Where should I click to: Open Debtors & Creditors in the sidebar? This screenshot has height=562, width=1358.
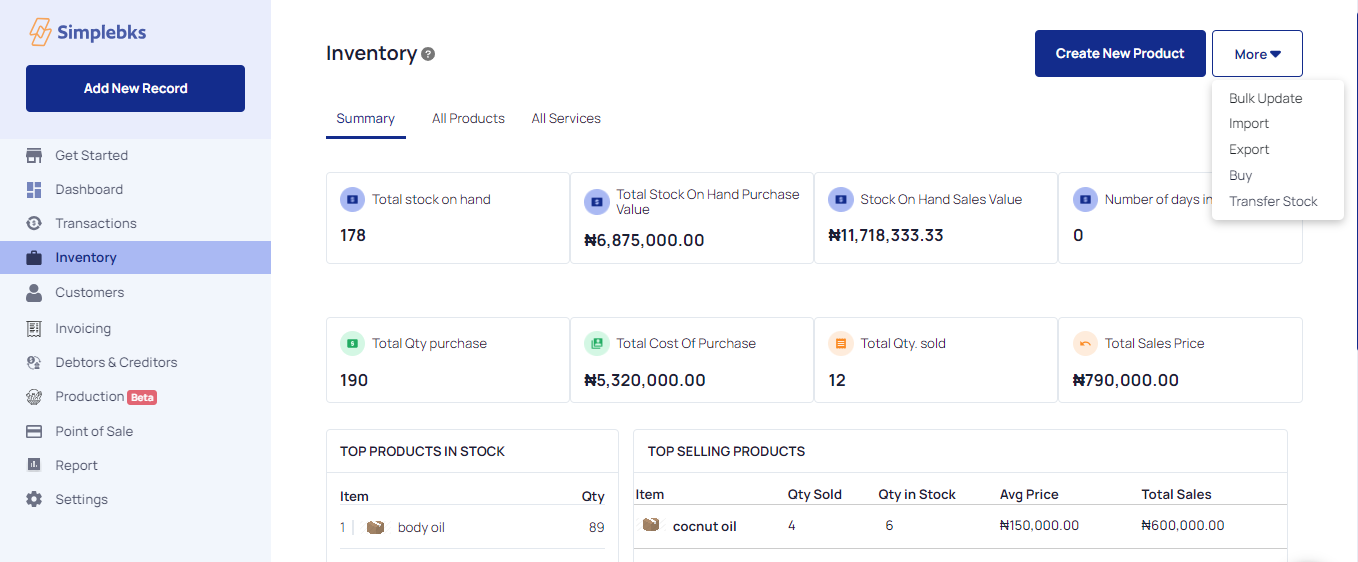click(116, 362)
